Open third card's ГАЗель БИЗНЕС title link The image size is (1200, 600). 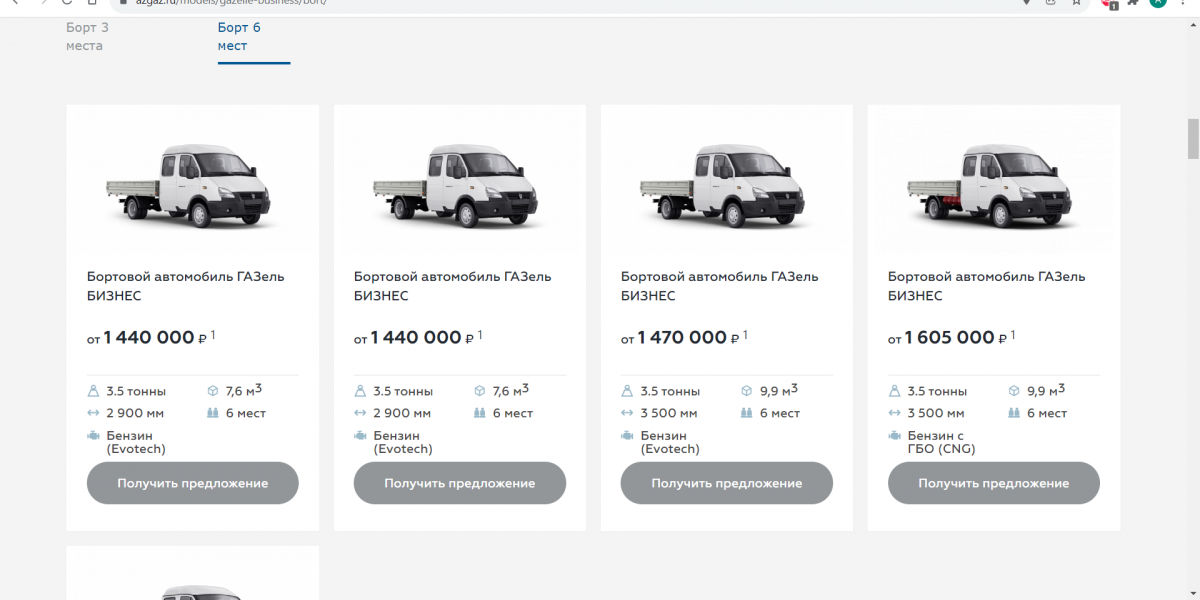pyautogui.click(x=719, y=286)
